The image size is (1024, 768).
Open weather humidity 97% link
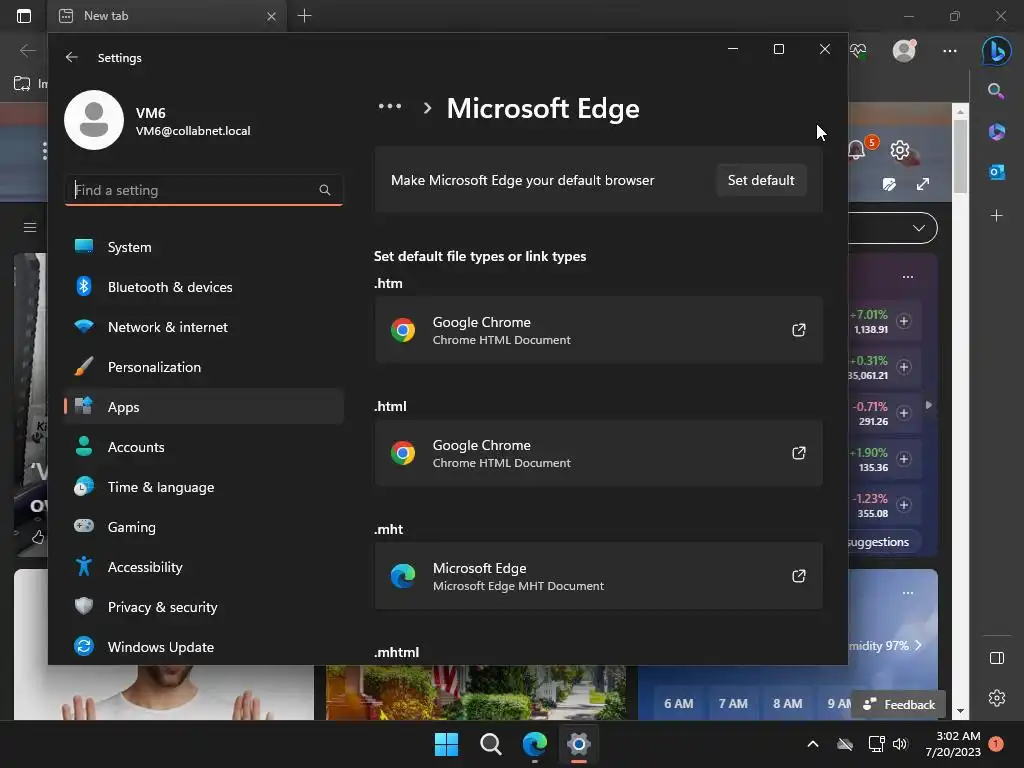[x=885, y=646]
